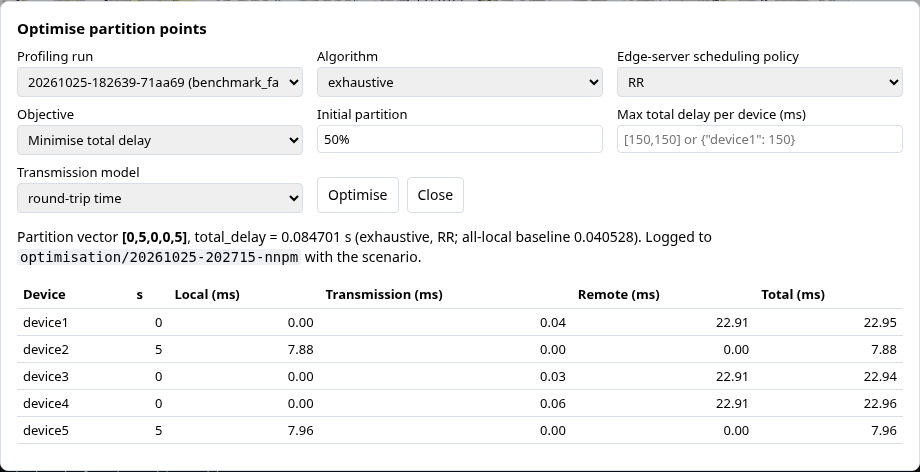The image size is (920, 472).
Task: Click the Profiling run label
Action: 55,56
